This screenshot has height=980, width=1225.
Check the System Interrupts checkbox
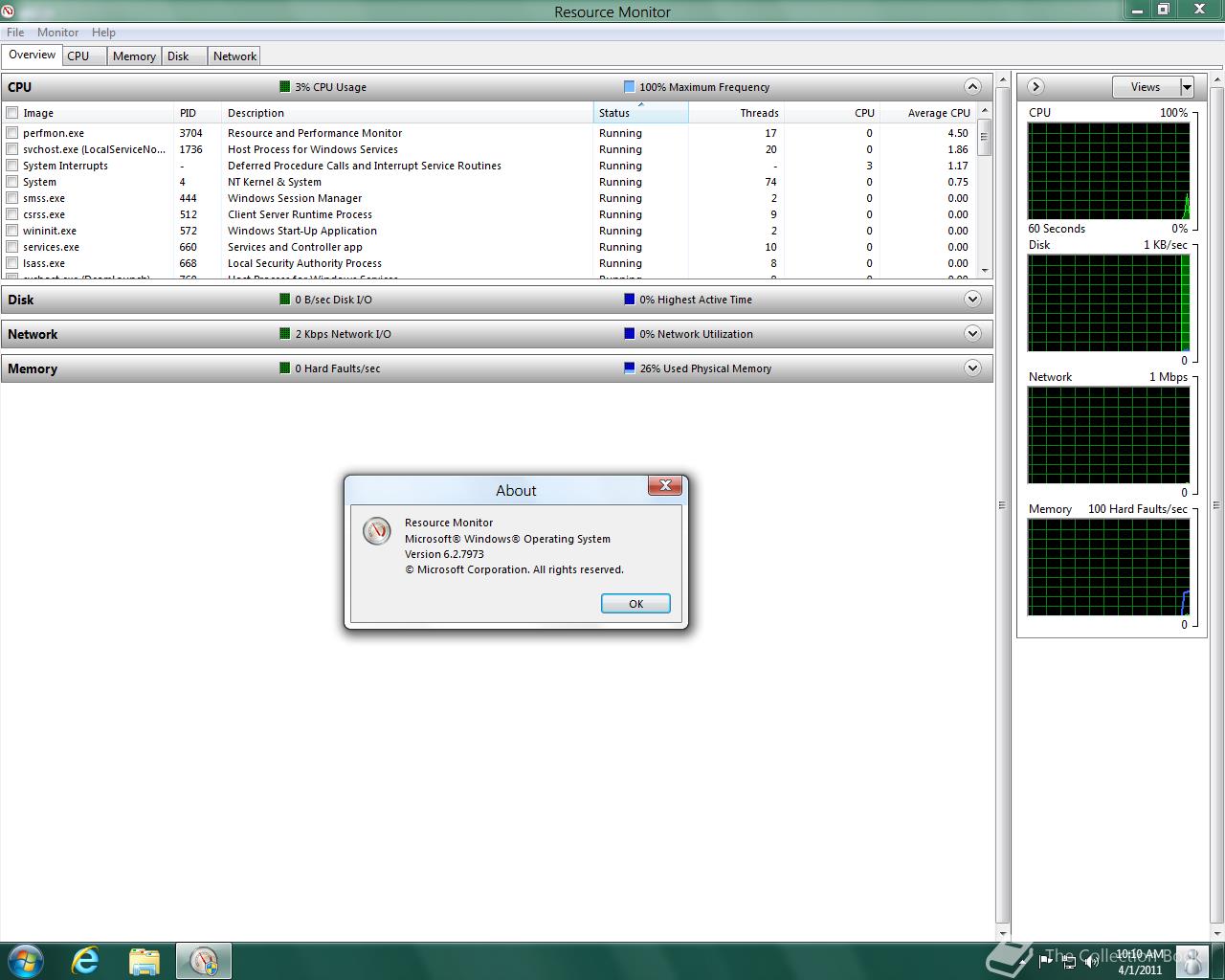(x=12, y=166)
